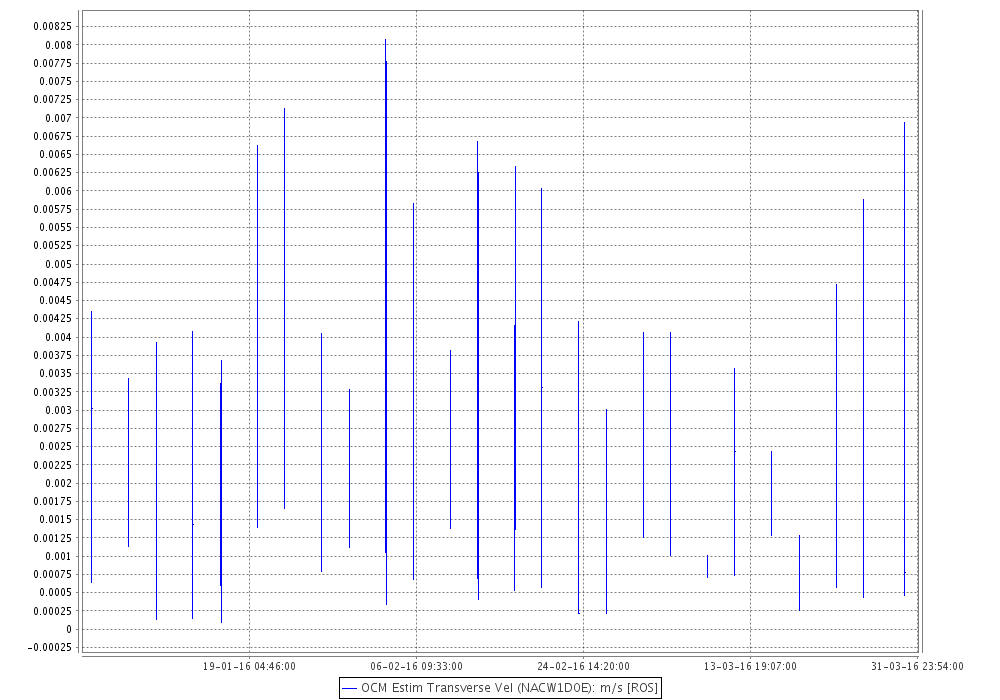Click the y-axis value 0.00725
1000x700 pixels.
point(53,99)
